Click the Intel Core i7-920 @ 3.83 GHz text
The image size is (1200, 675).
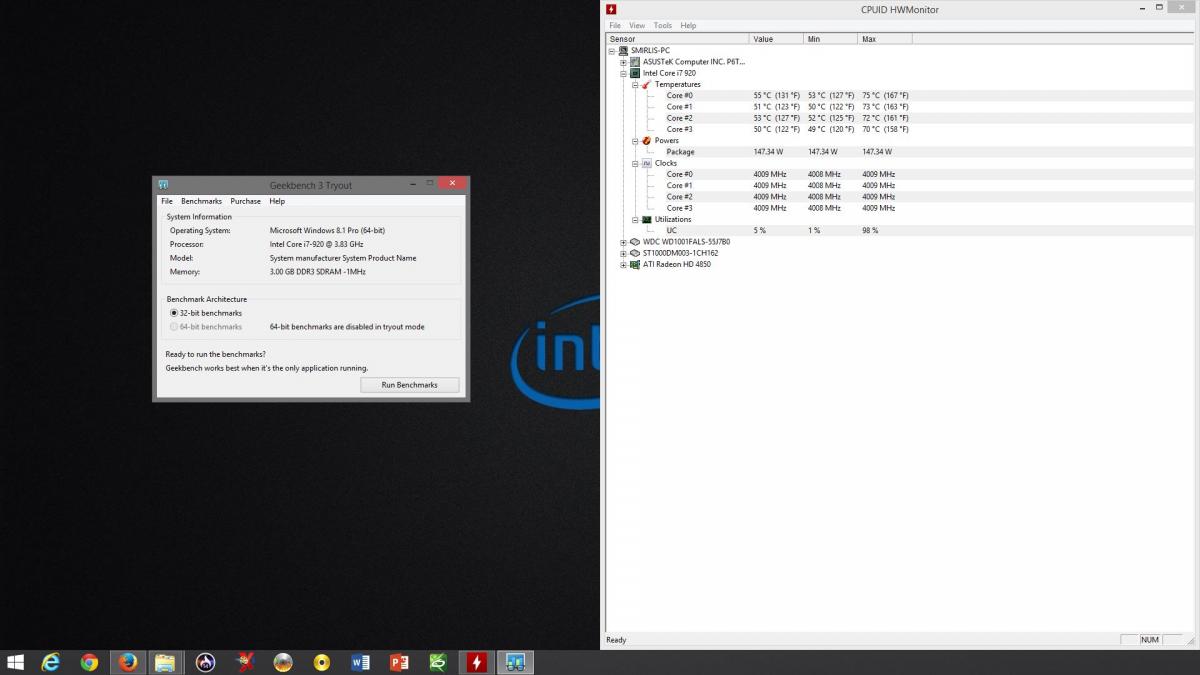(x=316, y=244)
